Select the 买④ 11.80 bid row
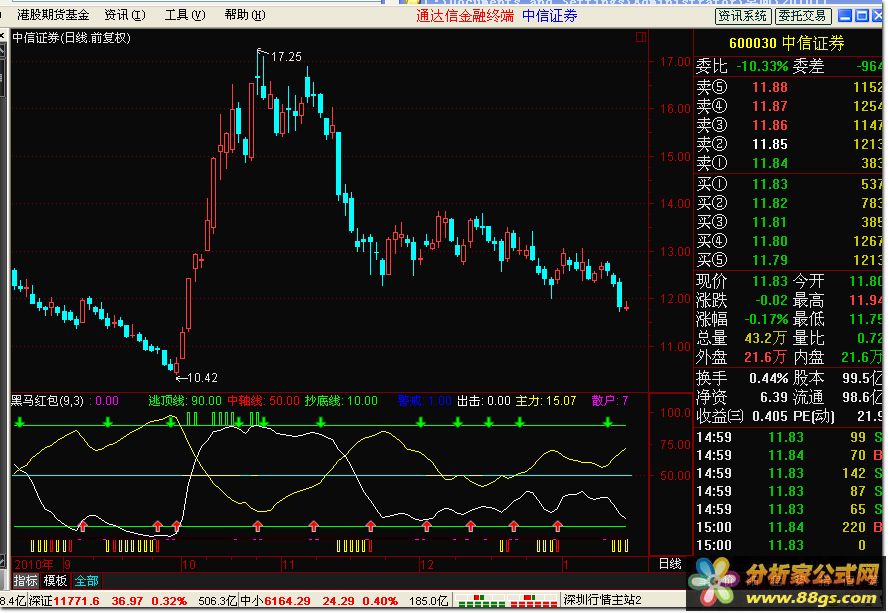This screenshot has width=888, height=613. coord(788,241)
